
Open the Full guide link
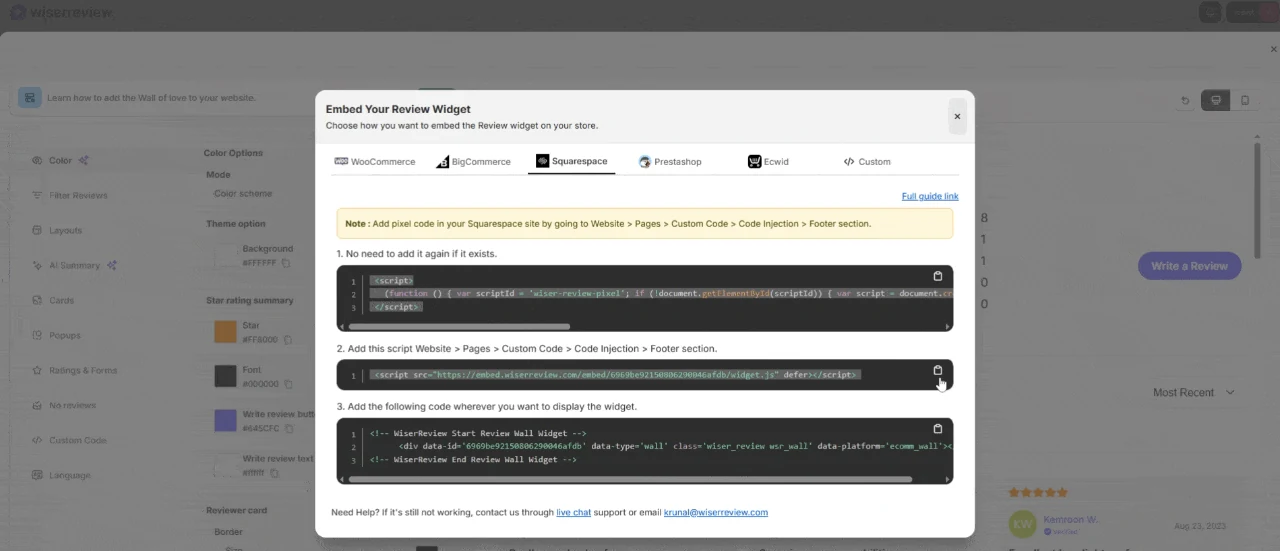click(x=930, y=197)
